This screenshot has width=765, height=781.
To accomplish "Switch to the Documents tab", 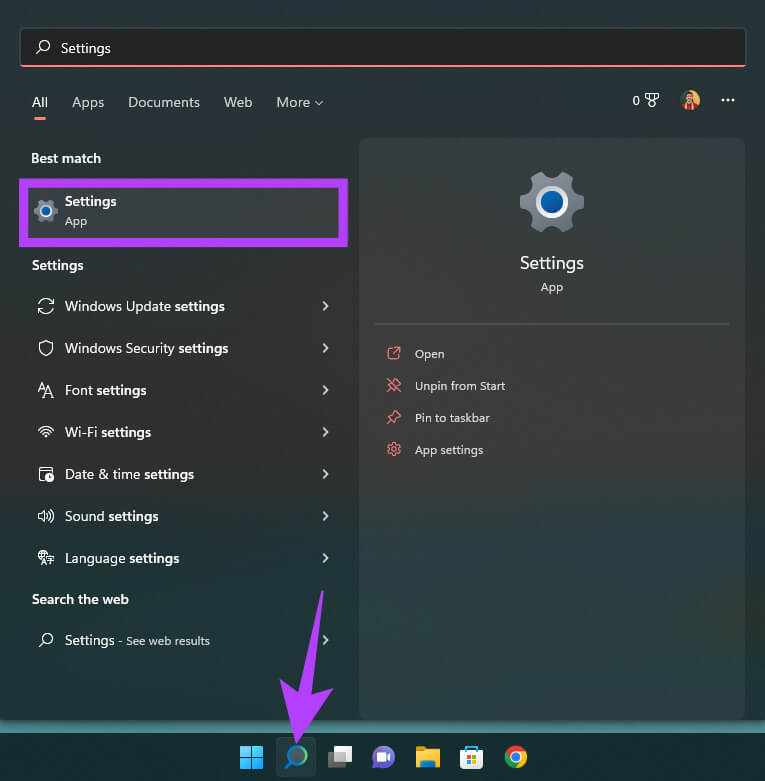I will pyautogui.click(x=164, y=102).
